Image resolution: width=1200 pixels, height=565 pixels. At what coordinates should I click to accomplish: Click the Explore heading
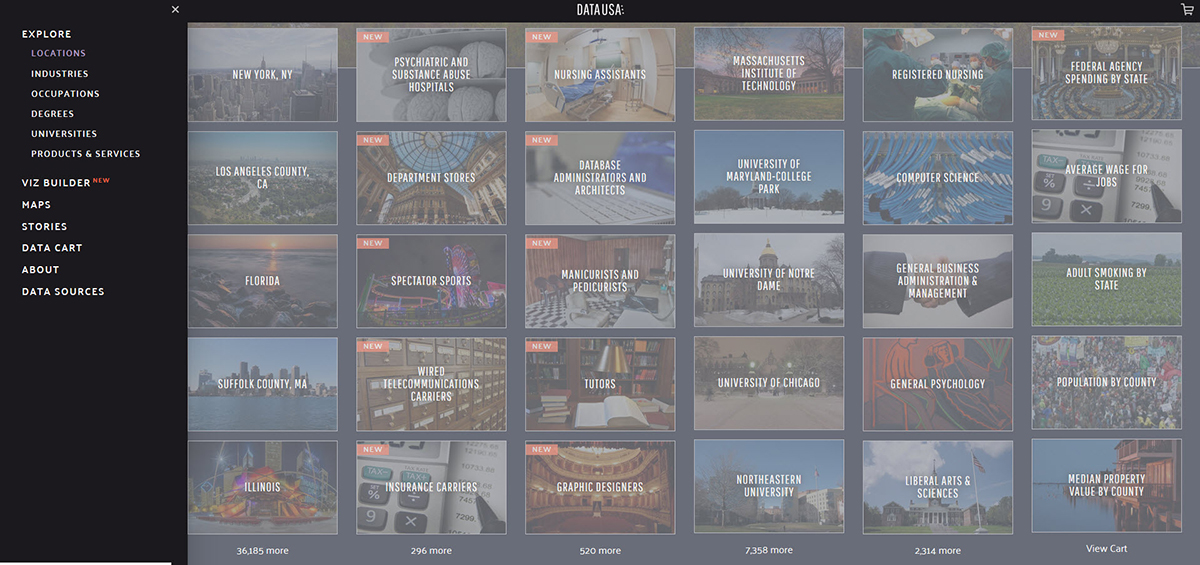46,34
